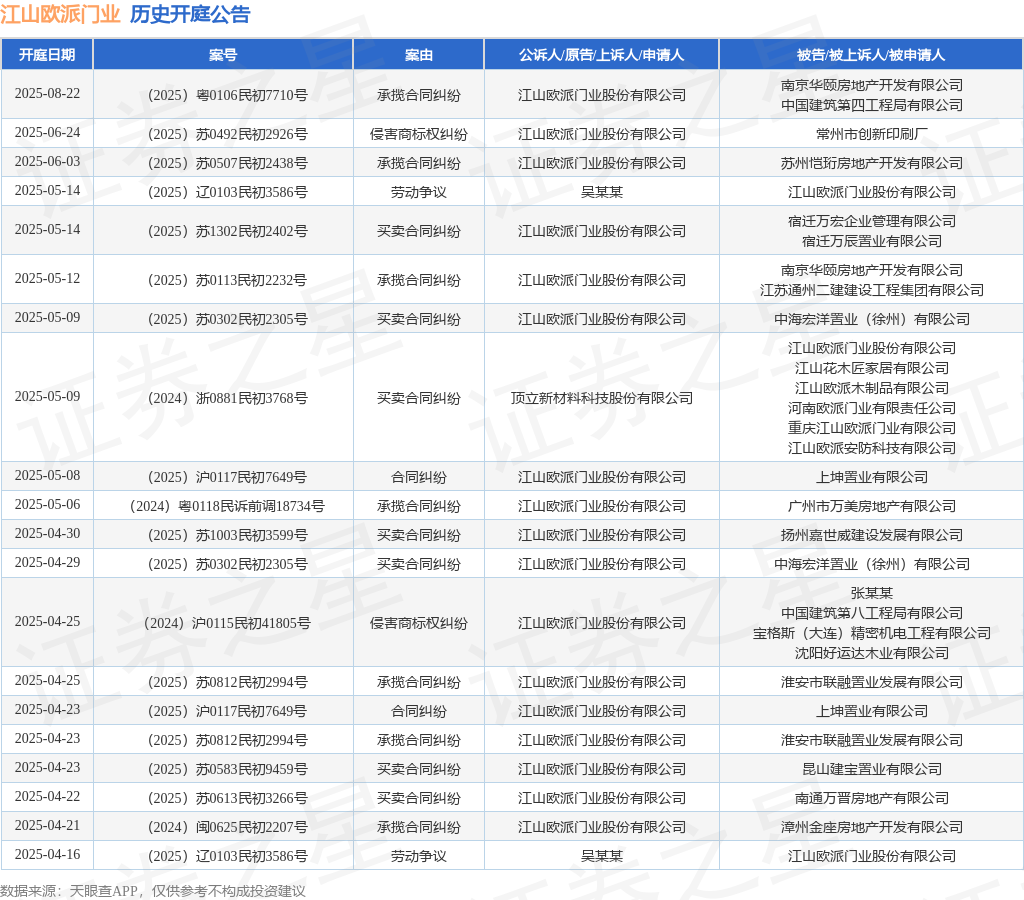The width and height of the screenshot is (1024, 900).
Task: Select defendant 河南欧派门业有限责任公司
Action: (x=872, y=408)
